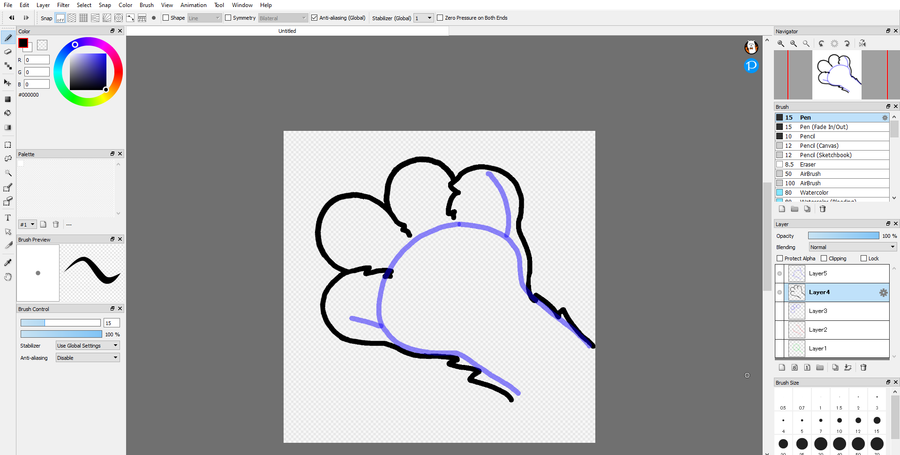Toggle the Shape checkbox
This screenshot has width=900, height=455.
coord(166,18)
